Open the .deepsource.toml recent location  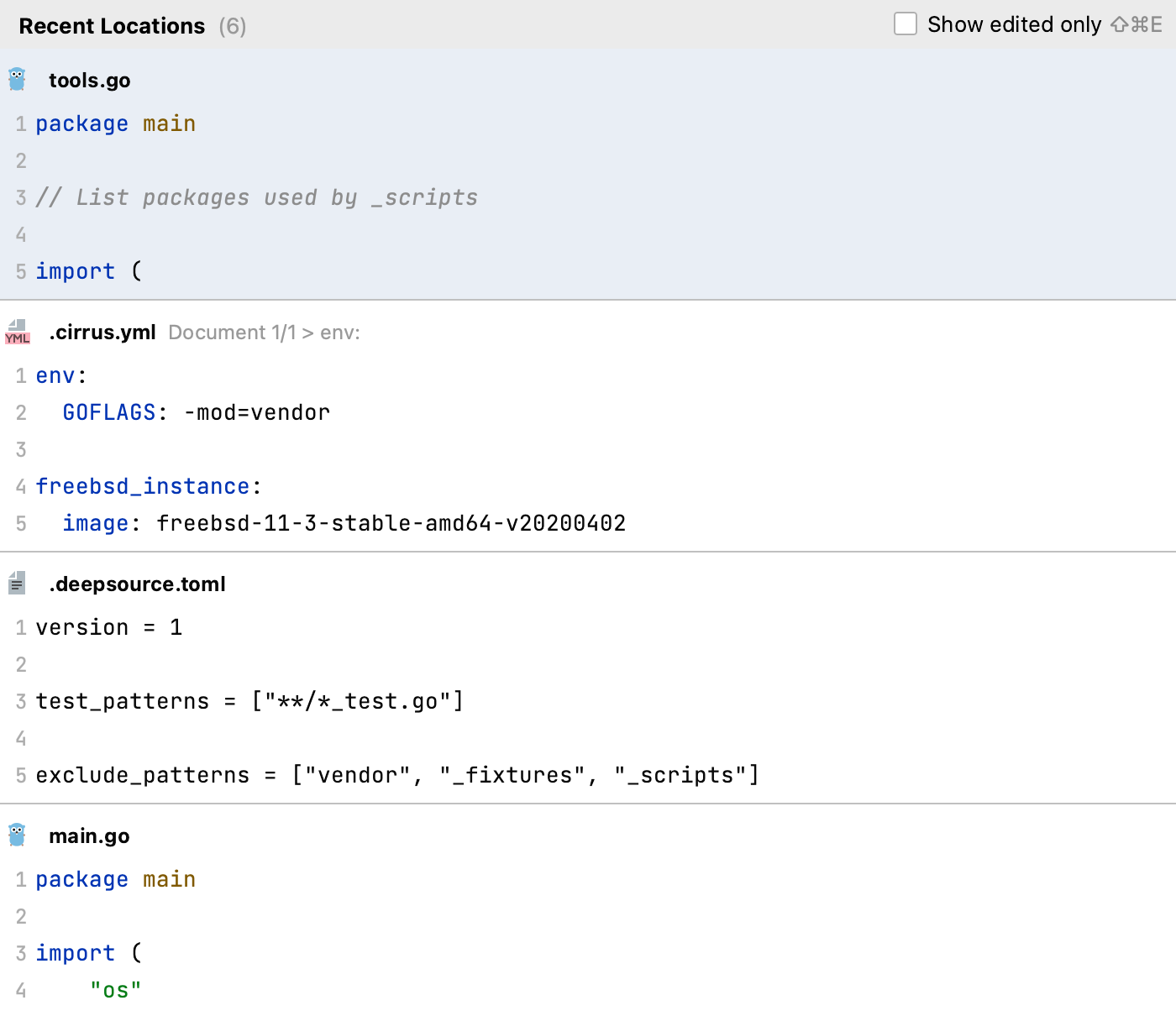tap(137, 584)
